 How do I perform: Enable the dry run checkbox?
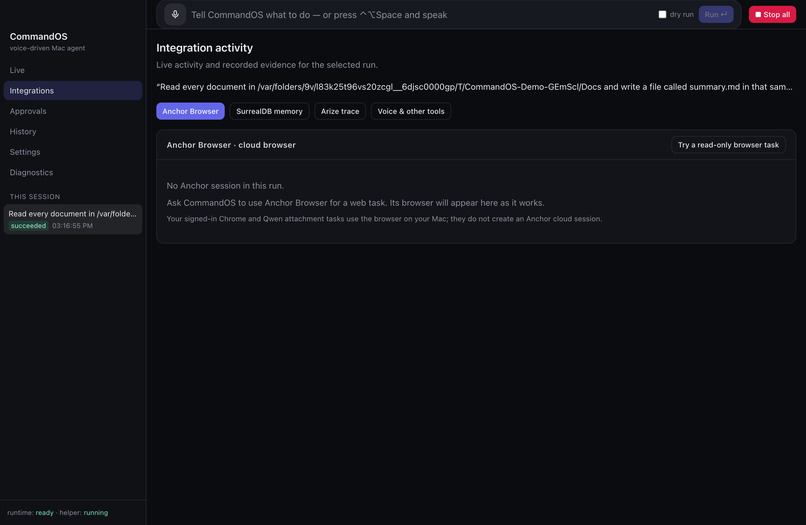(662, 14)
